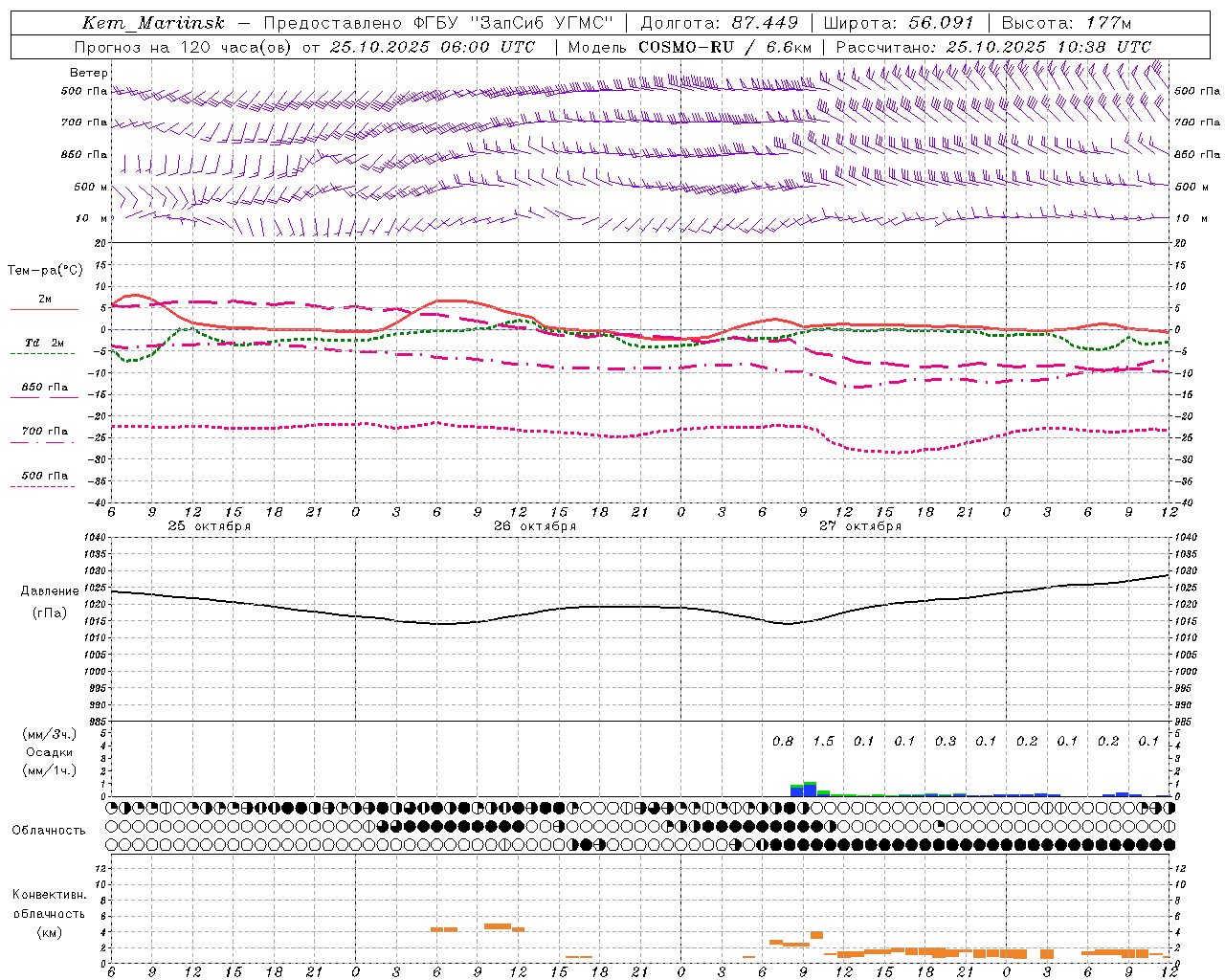
Task: Click the 0.3 three-hour precipitation value
Action: tap(946, 742)
